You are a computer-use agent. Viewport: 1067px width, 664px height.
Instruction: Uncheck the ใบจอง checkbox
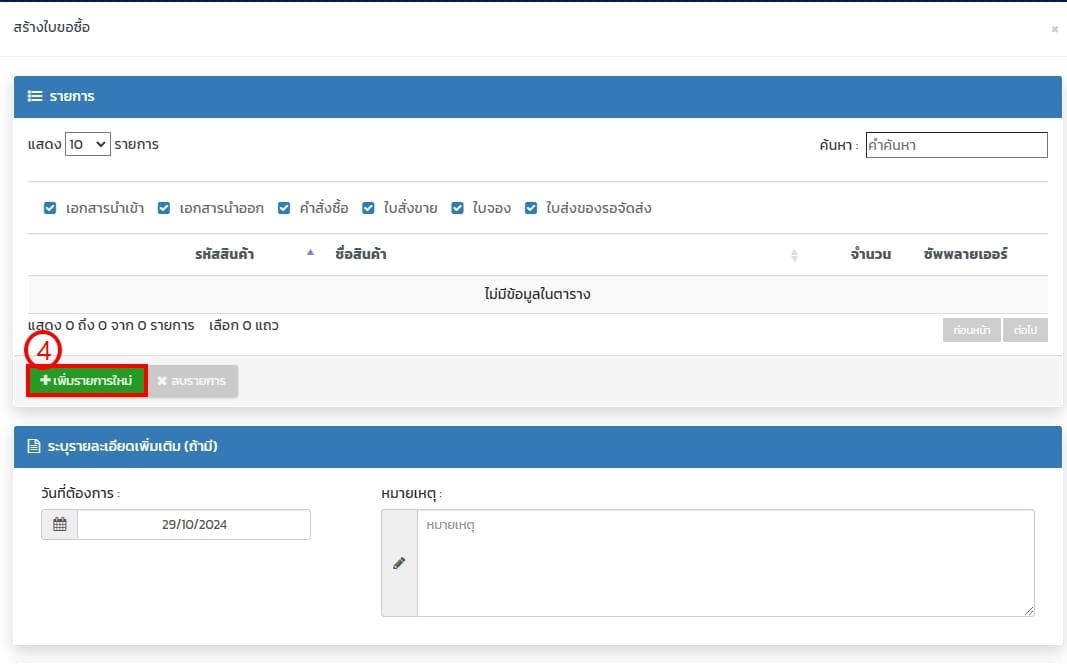(x=458, y=209)
